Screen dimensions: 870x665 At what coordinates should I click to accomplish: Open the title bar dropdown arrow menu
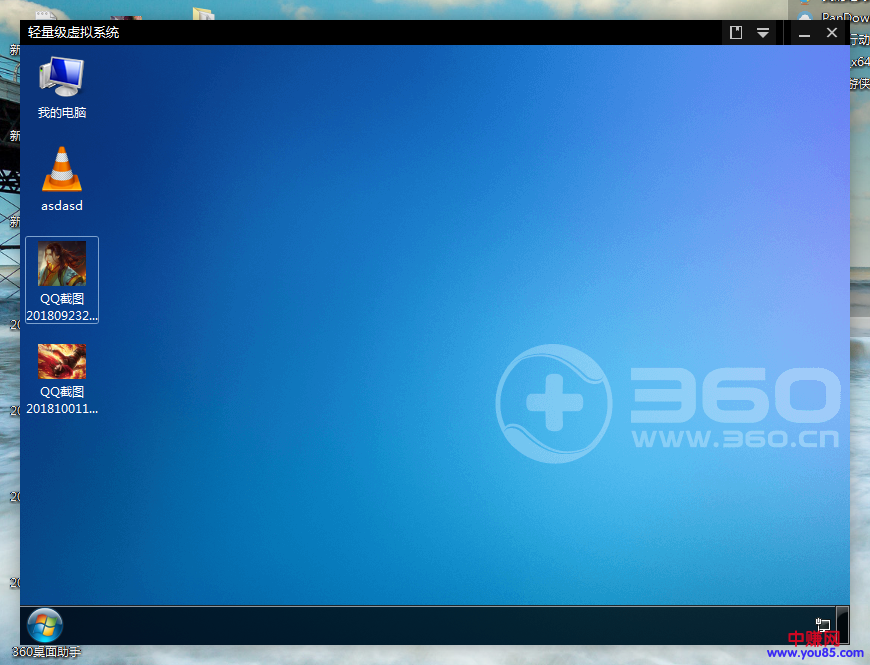[x=763, y=33]
